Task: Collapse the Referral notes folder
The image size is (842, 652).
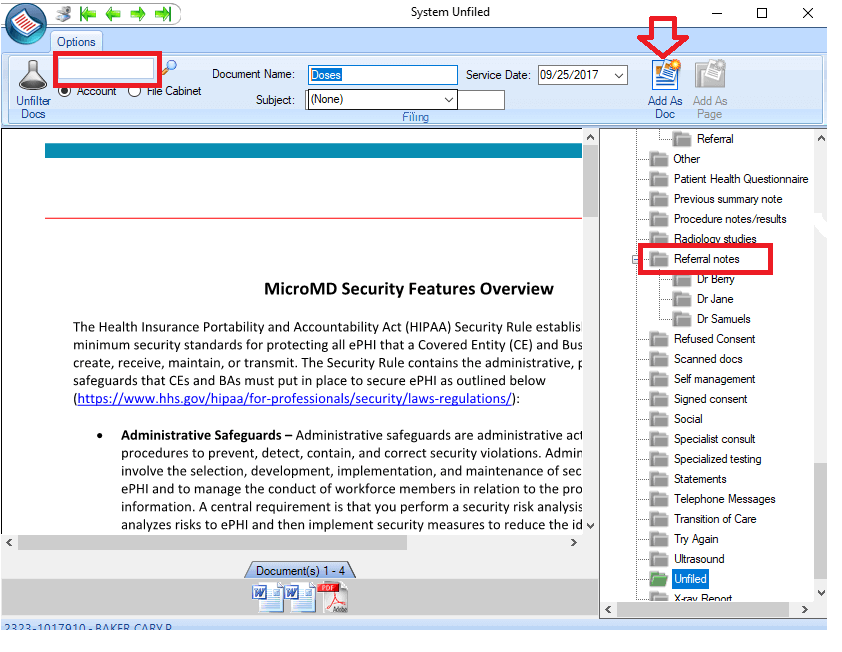Action: 635,259
